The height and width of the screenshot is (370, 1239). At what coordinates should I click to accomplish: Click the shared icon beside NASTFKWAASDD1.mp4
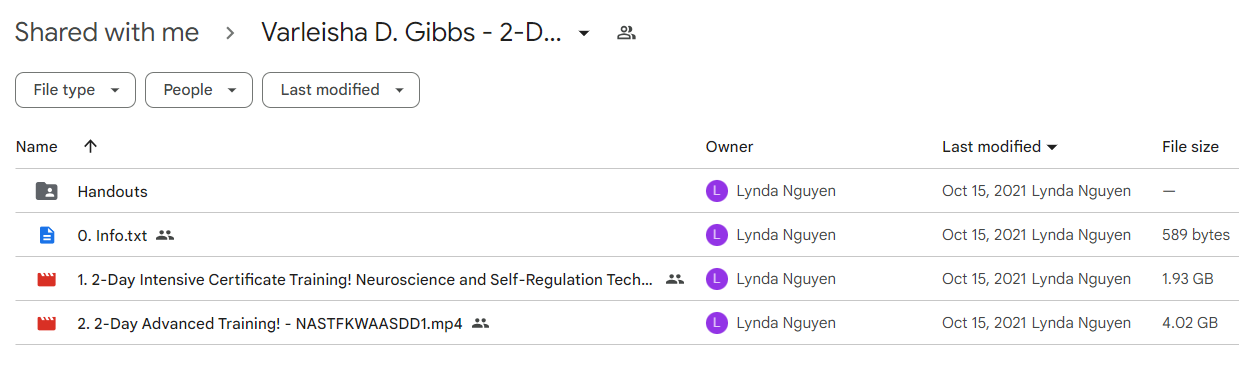(x=480, y=324)
